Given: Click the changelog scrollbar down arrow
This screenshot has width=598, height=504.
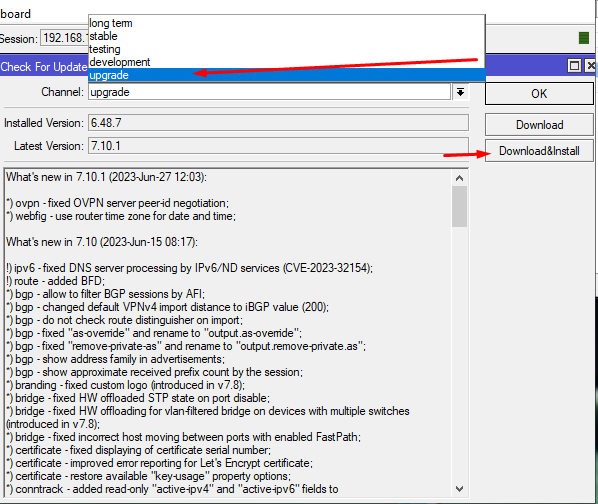Looking at the screenshot, I should tap(460, 489).
